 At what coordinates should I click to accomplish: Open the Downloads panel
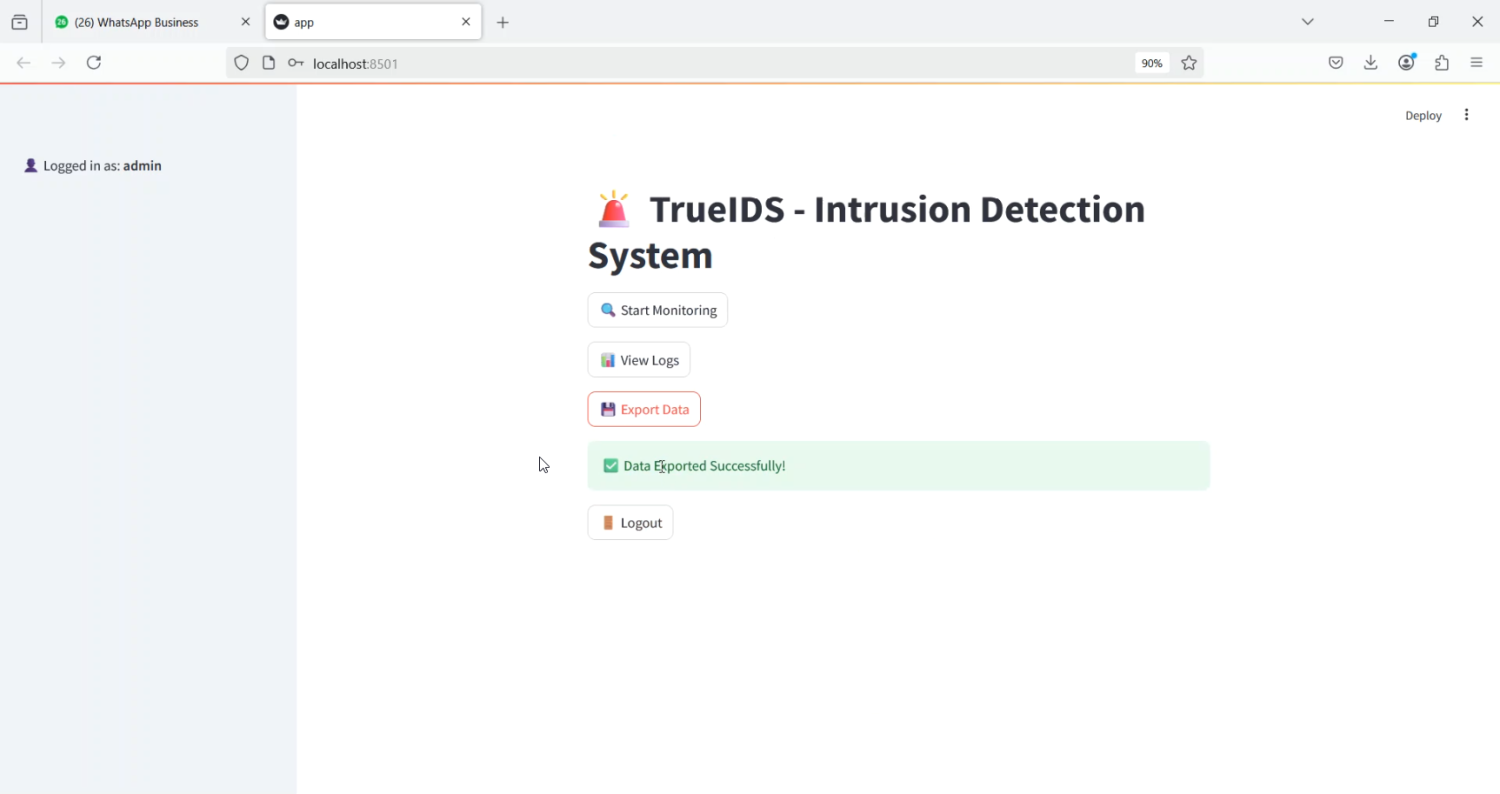pyautogui.click(x=1371, y=63)
